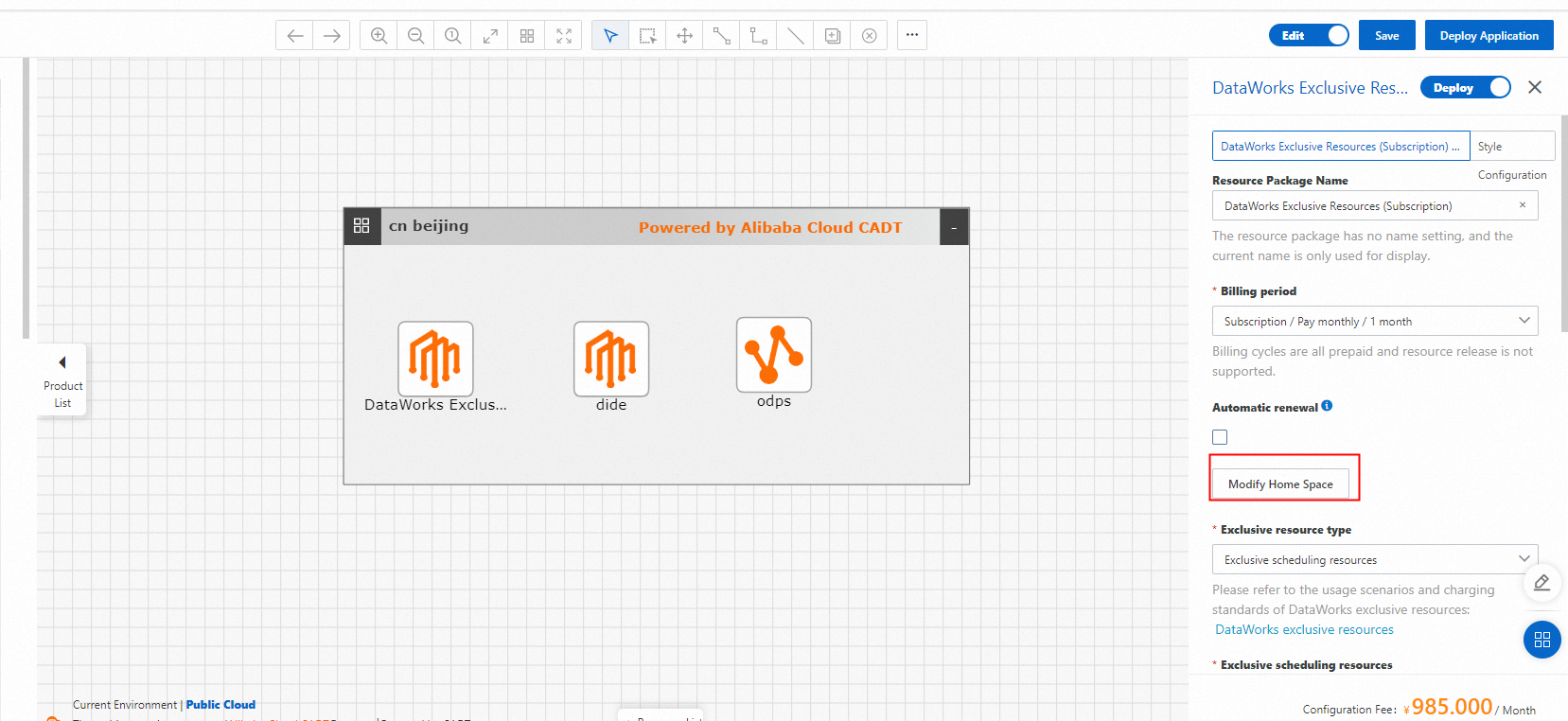
Task: Select the pointer arrow tool
Action: coord(610,36)
